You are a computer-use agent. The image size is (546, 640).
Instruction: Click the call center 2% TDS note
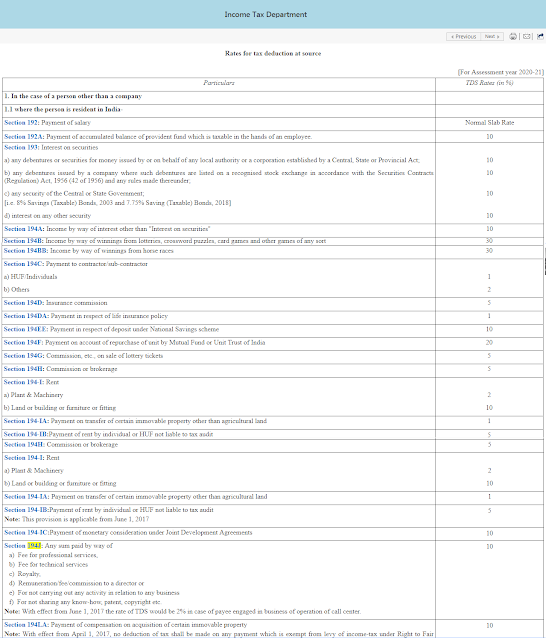pyautogui.click(x=183, y=611)
